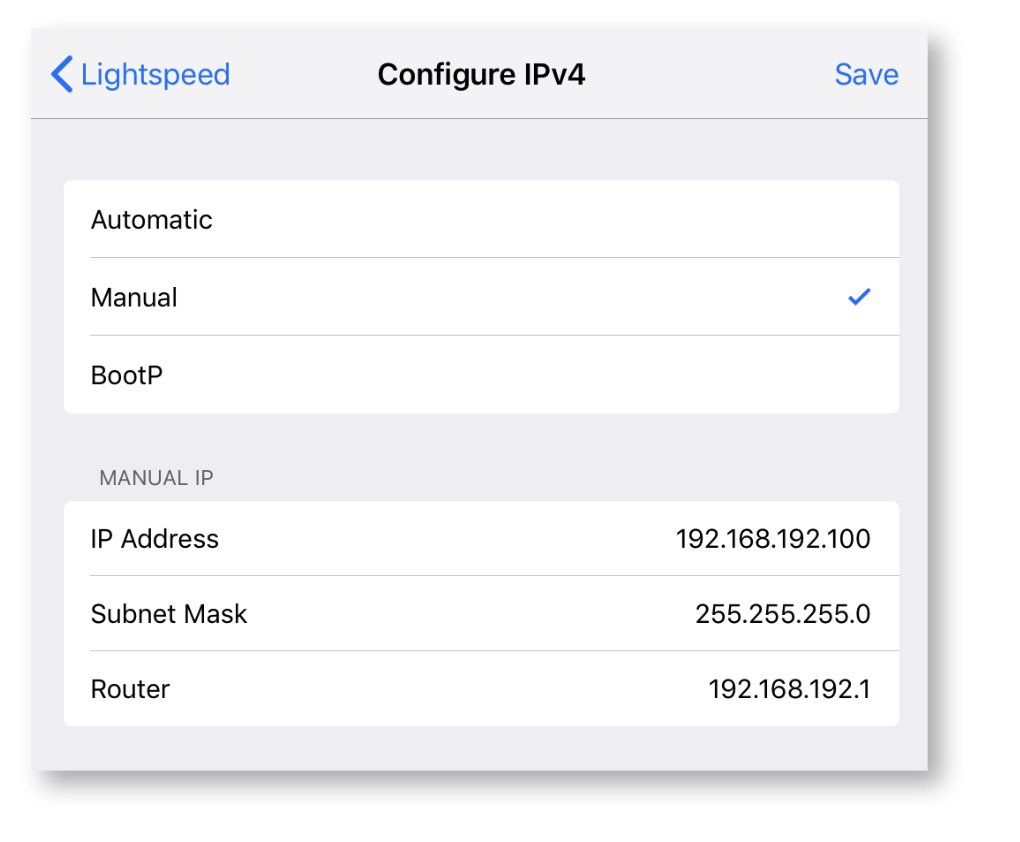Tap the IP Address label
The width and height of the screenshot is (1020, 842).
(155, 539)
